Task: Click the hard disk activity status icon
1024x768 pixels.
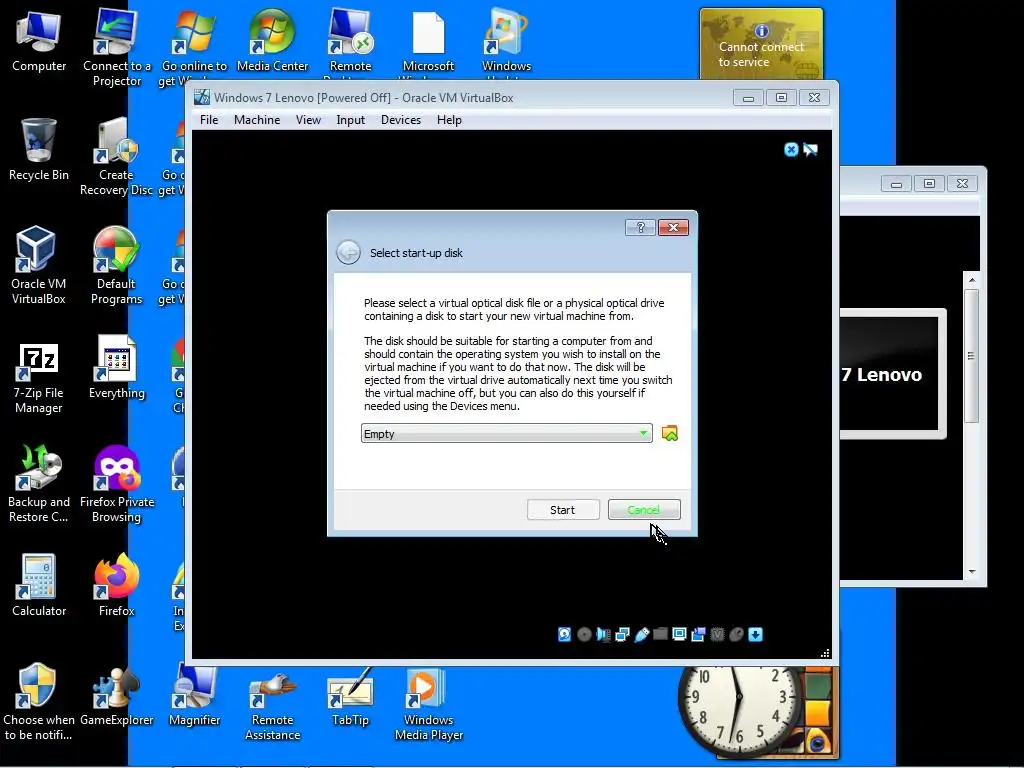Action: [564, 634]
